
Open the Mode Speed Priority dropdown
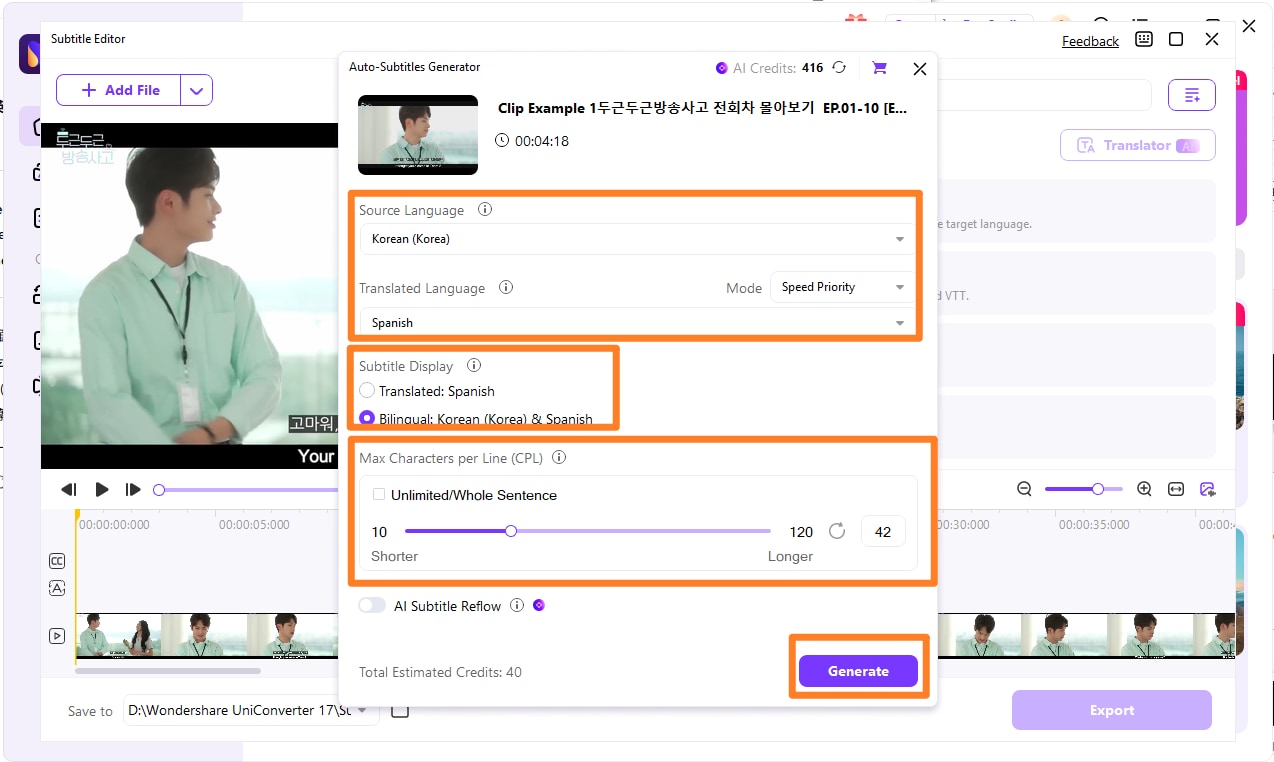click(x=842, y=287)
